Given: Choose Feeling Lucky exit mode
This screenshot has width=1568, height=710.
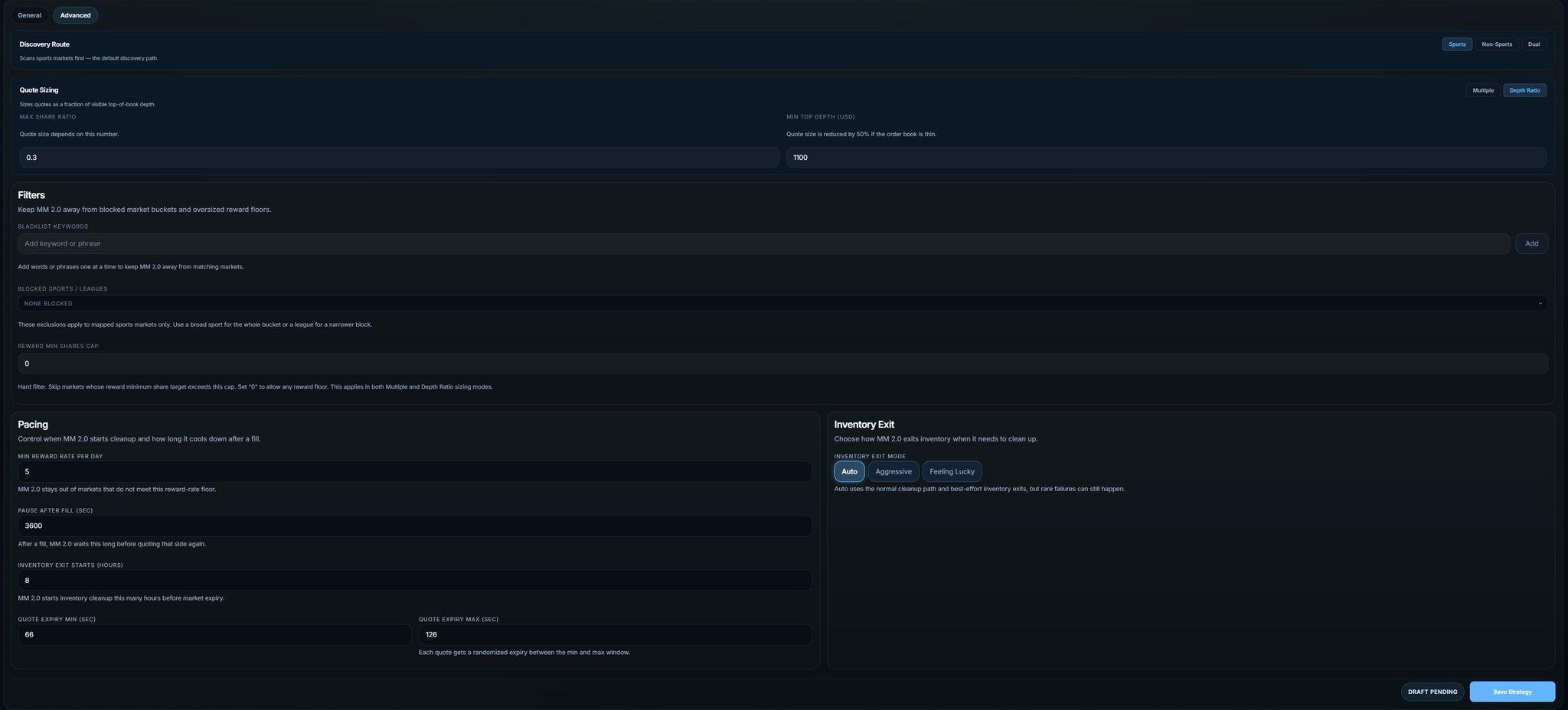Looking at the screenshot, I should 951,472.
